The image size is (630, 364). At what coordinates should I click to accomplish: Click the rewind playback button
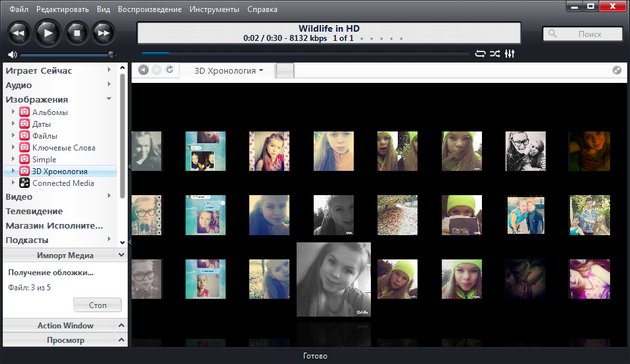coord(19,33)
